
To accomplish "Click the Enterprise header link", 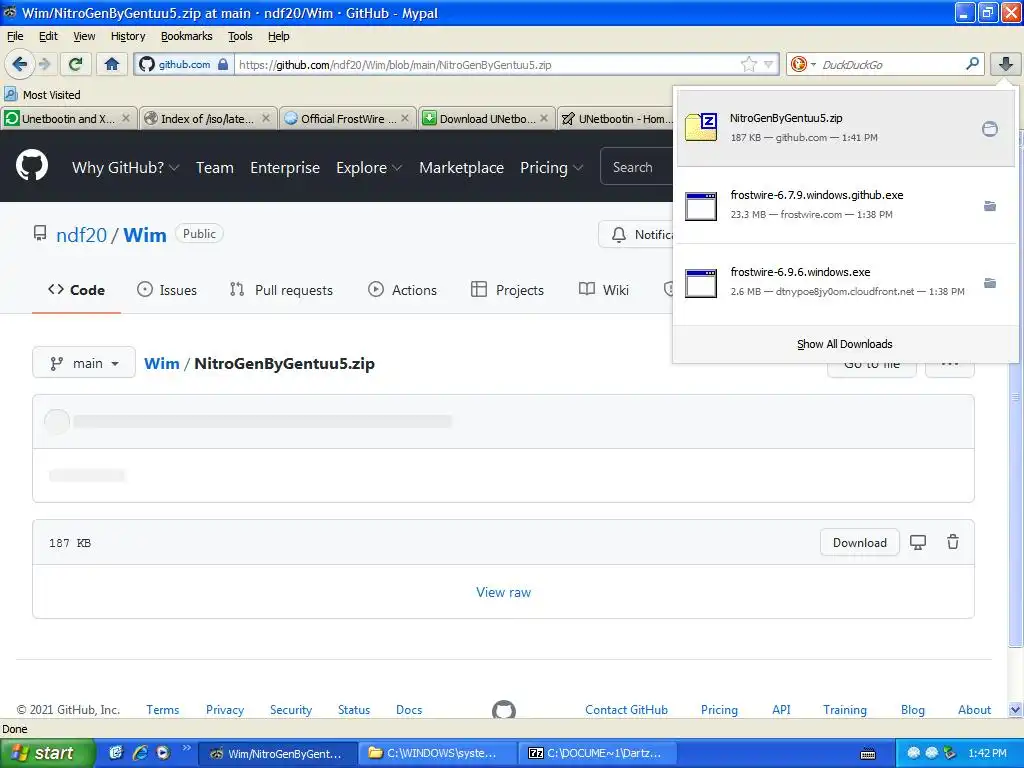I will pyautogui.click(x=285, y=168).
